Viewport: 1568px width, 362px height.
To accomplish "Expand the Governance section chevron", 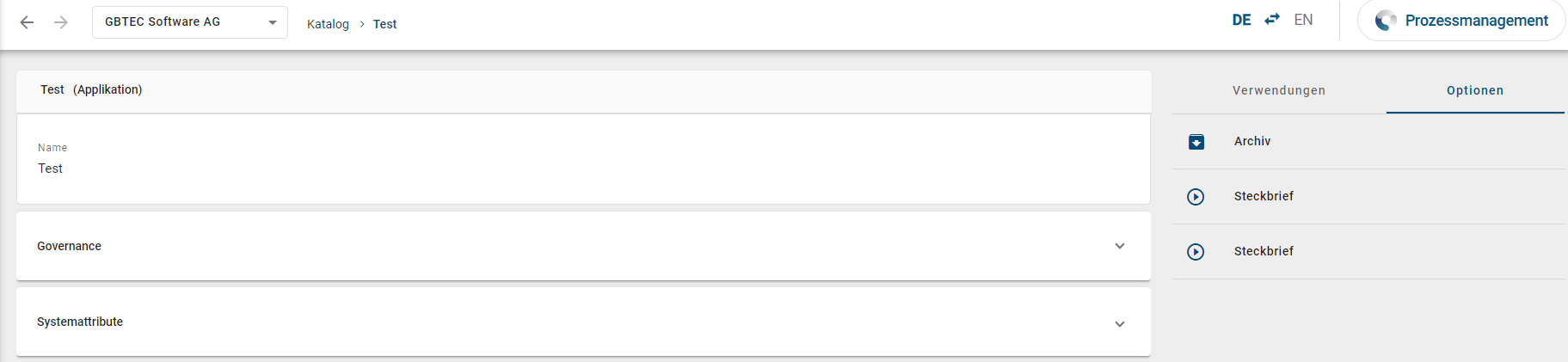I will coord(1120,246).
